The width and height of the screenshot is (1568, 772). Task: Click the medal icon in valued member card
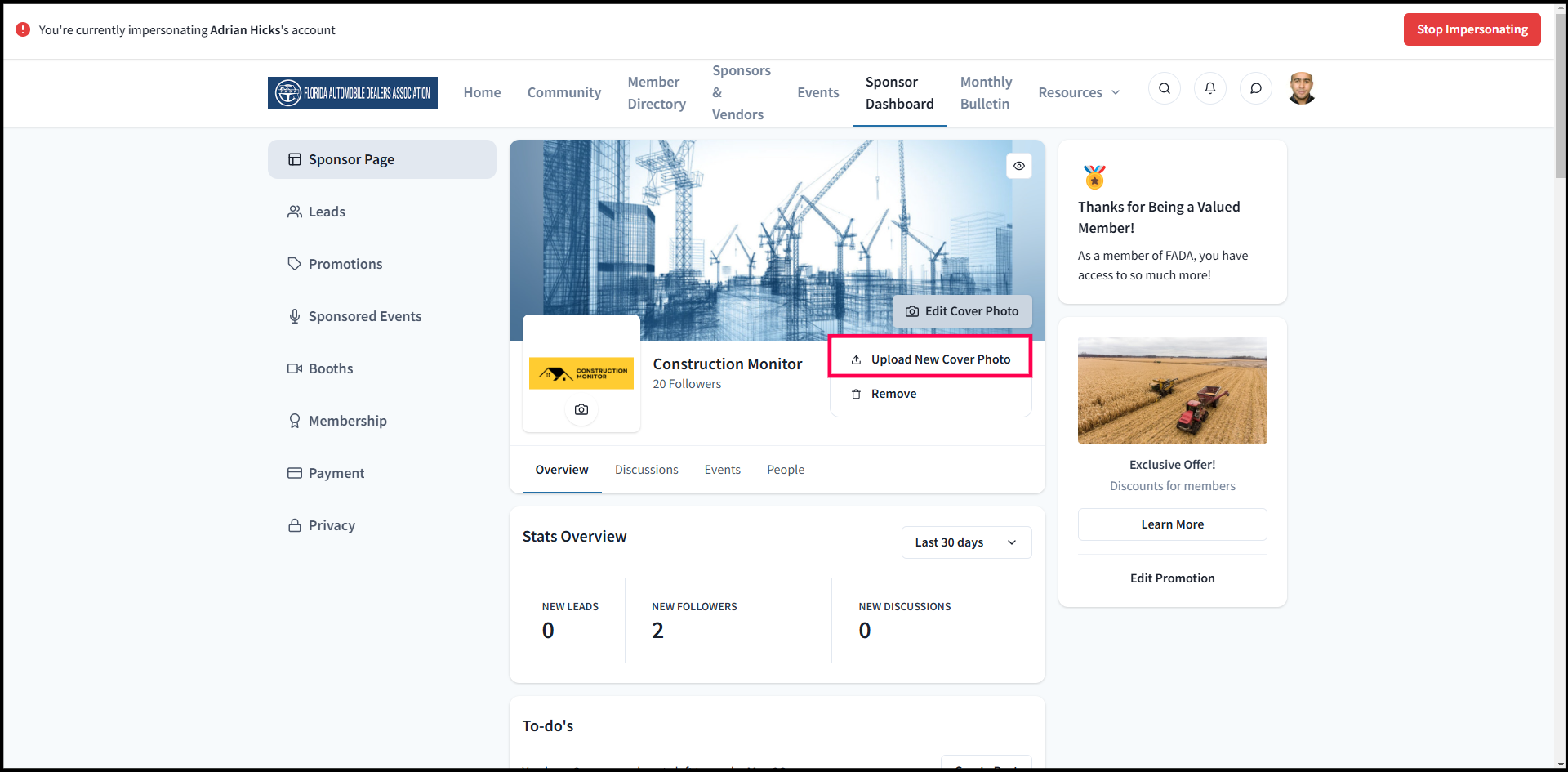1094,176
